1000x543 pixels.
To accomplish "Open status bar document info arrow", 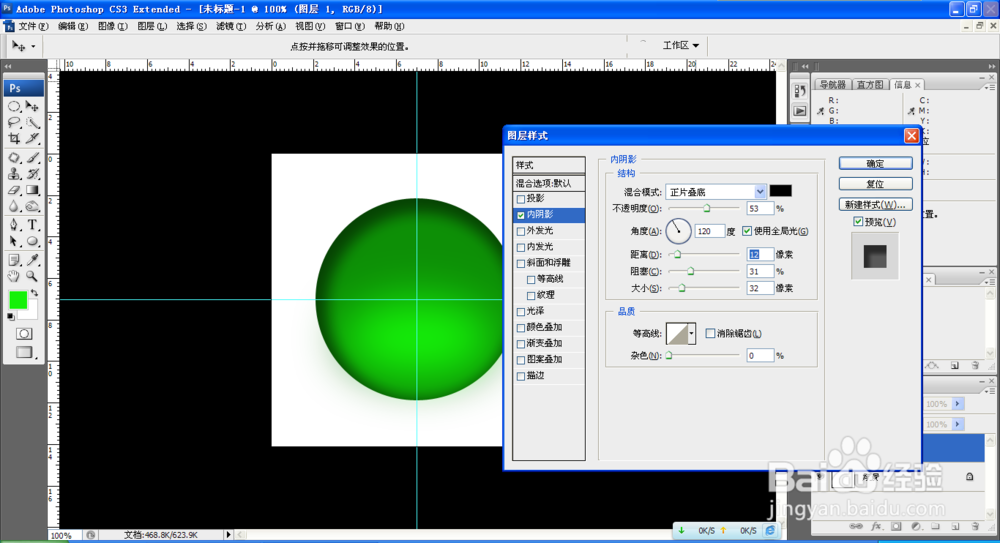I will click(228, 535).
